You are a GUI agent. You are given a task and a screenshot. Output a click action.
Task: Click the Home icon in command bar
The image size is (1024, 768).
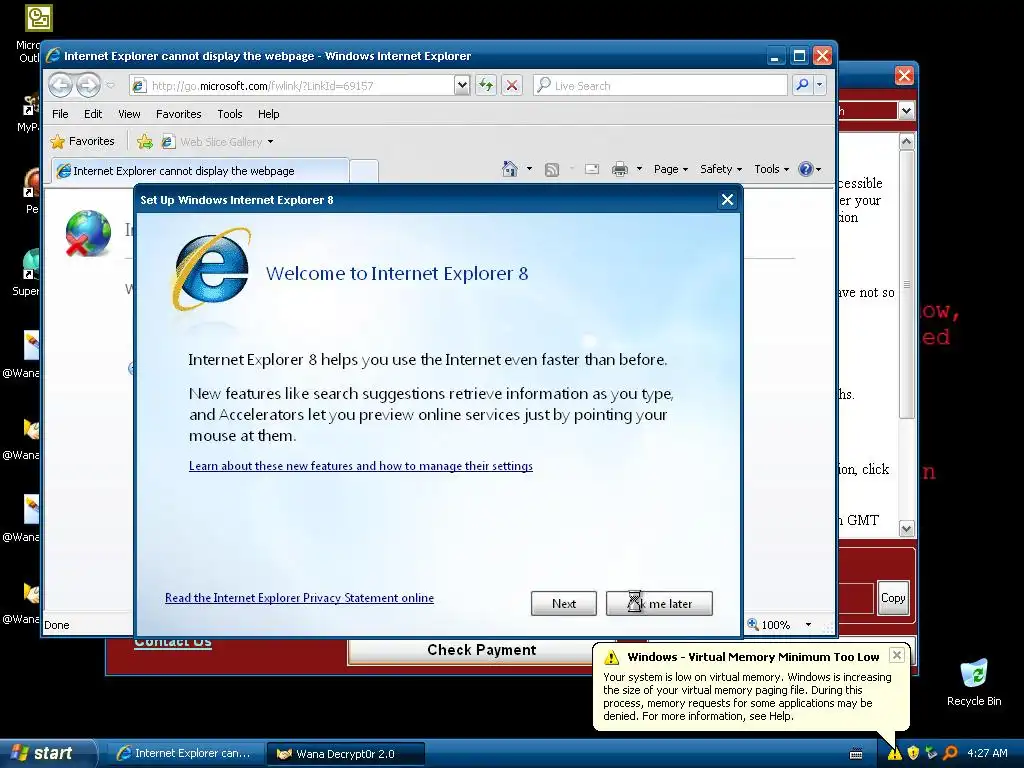[510, 169]
